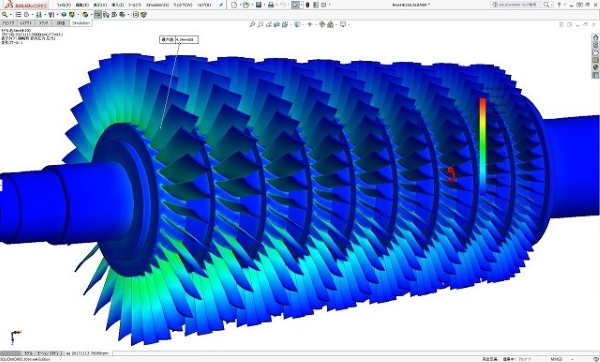Open the Simulation menu in menu bar

tap(157, 5)
